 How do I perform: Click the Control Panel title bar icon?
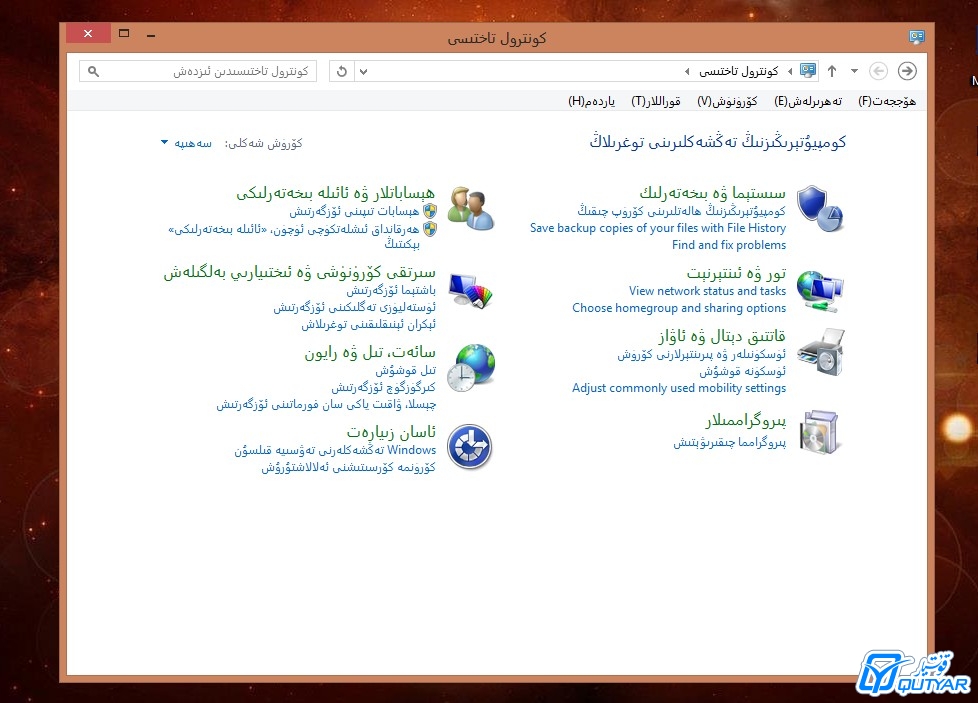[x=916, y=37]
